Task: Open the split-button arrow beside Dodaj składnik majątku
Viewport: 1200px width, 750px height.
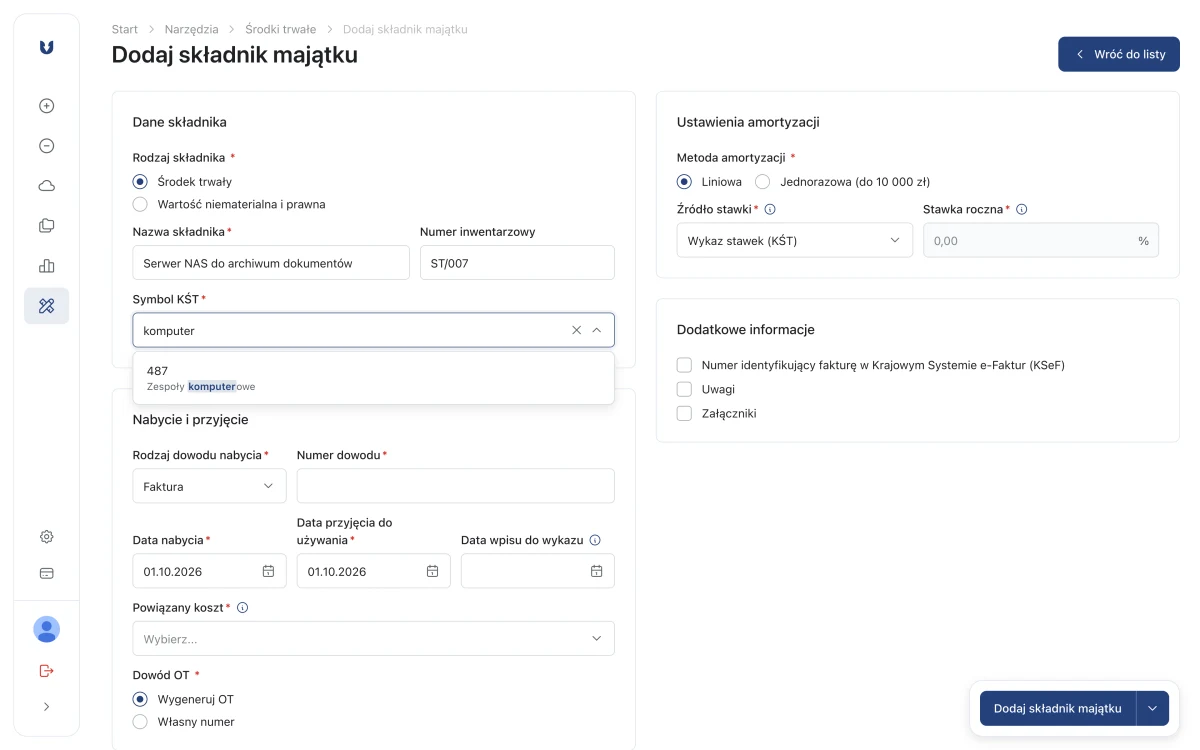Action: click(1152, 708)
